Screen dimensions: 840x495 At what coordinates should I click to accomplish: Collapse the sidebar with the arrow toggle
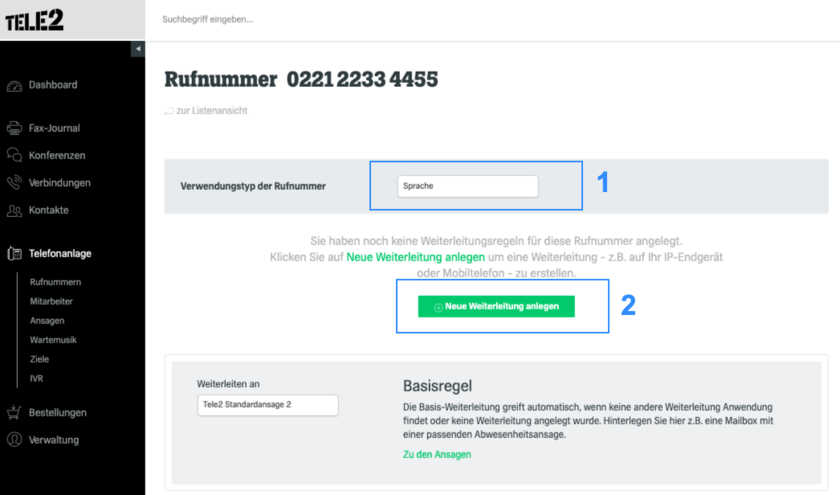coord(138,49)
